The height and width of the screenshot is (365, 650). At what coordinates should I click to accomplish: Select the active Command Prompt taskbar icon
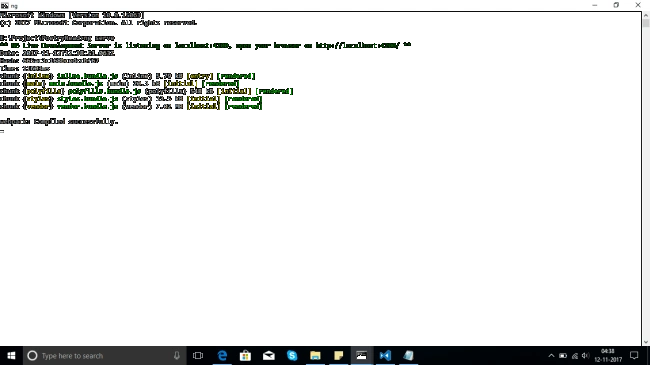[361, 355]
